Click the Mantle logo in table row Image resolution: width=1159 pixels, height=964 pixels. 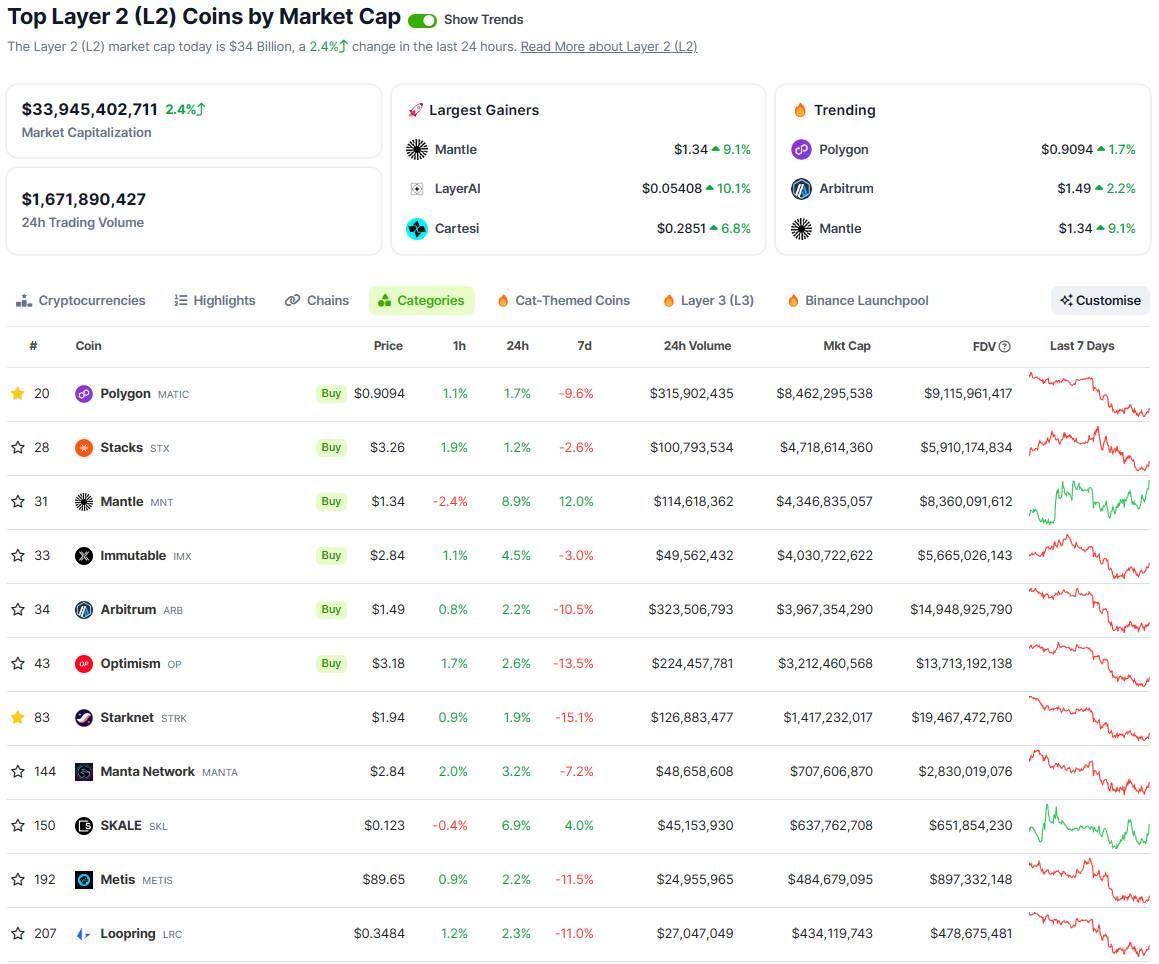tap(84, 501)
